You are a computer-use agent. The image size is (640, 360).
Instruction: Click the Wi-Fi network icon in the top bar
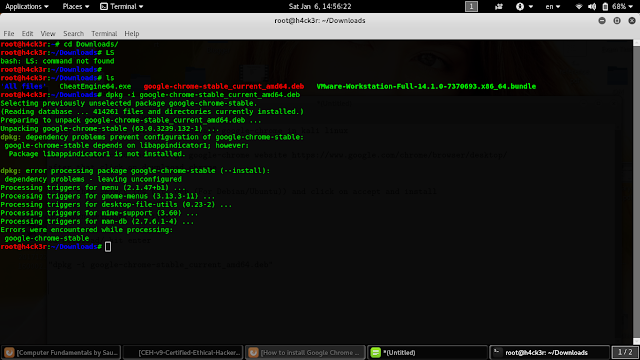(578, 7)
